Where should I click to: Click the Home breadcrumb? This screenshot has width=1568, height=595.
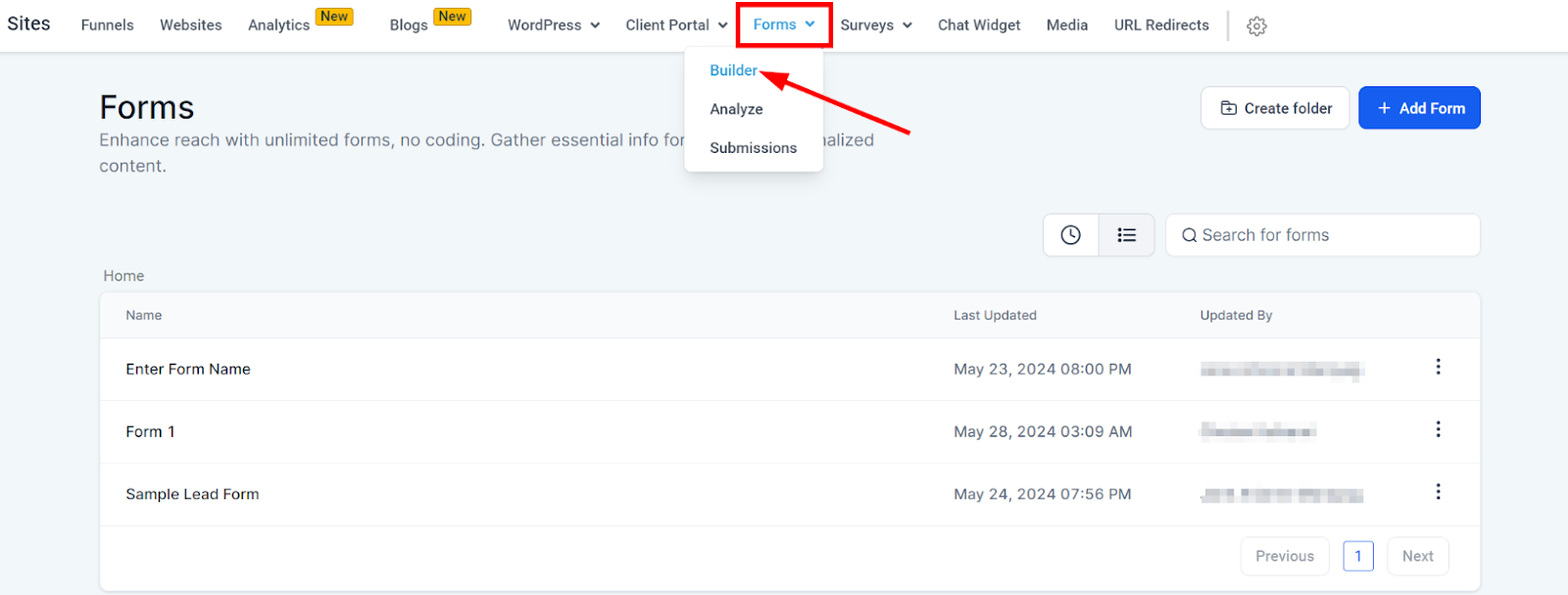(x=123, y=276)
